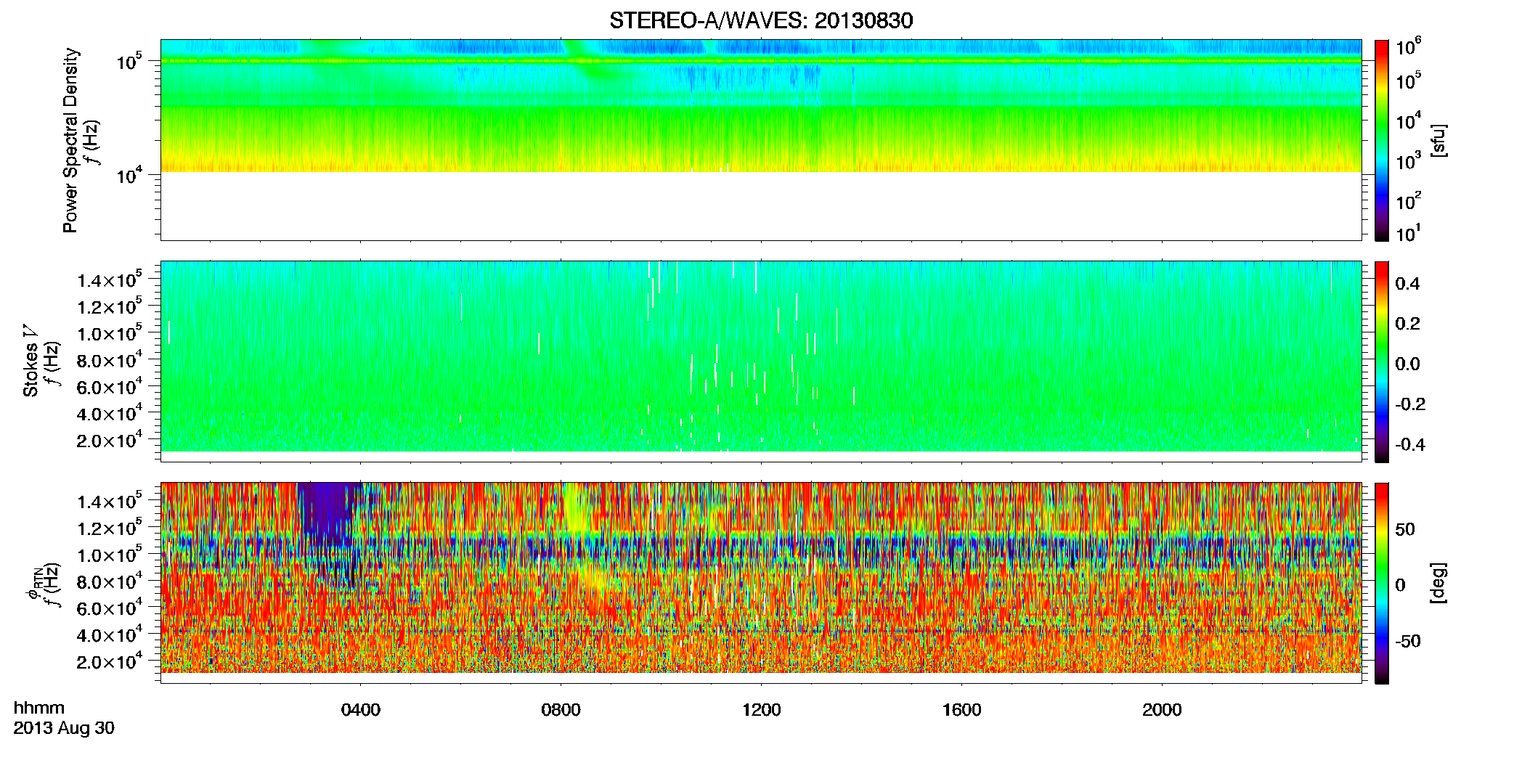Click the bottom panel degree color bar
The image size is (1522, 784).
pyautogui.click(x=1381, y=583)
